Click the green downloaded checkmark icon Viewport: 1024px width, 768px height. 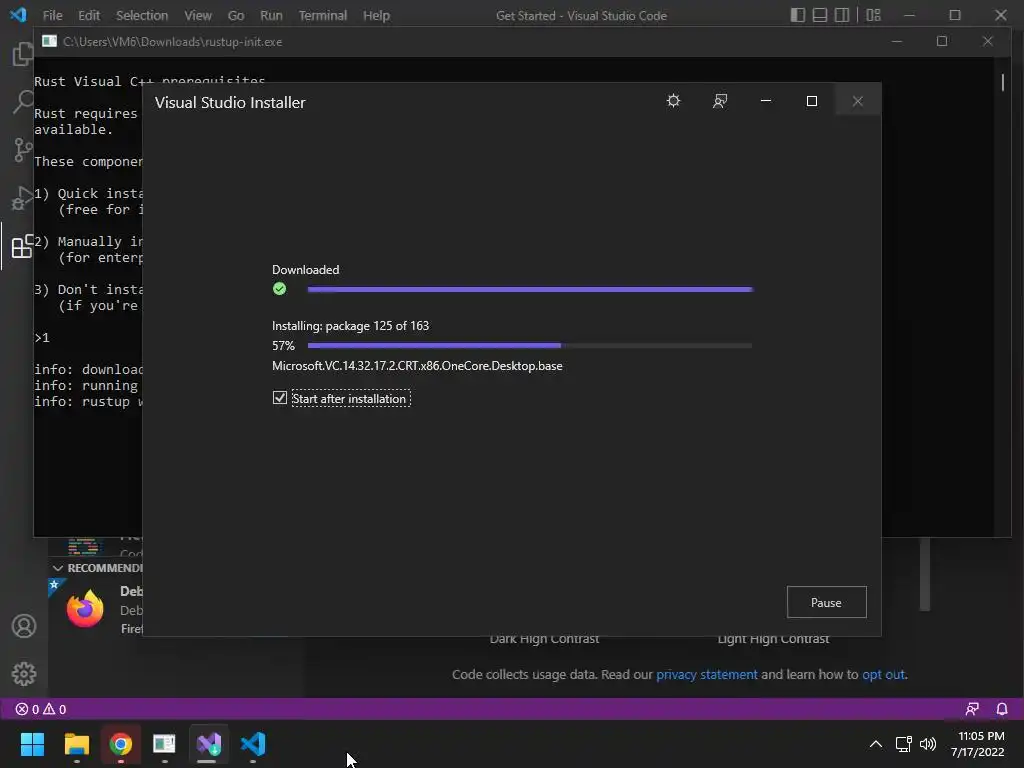pos(280,289)
